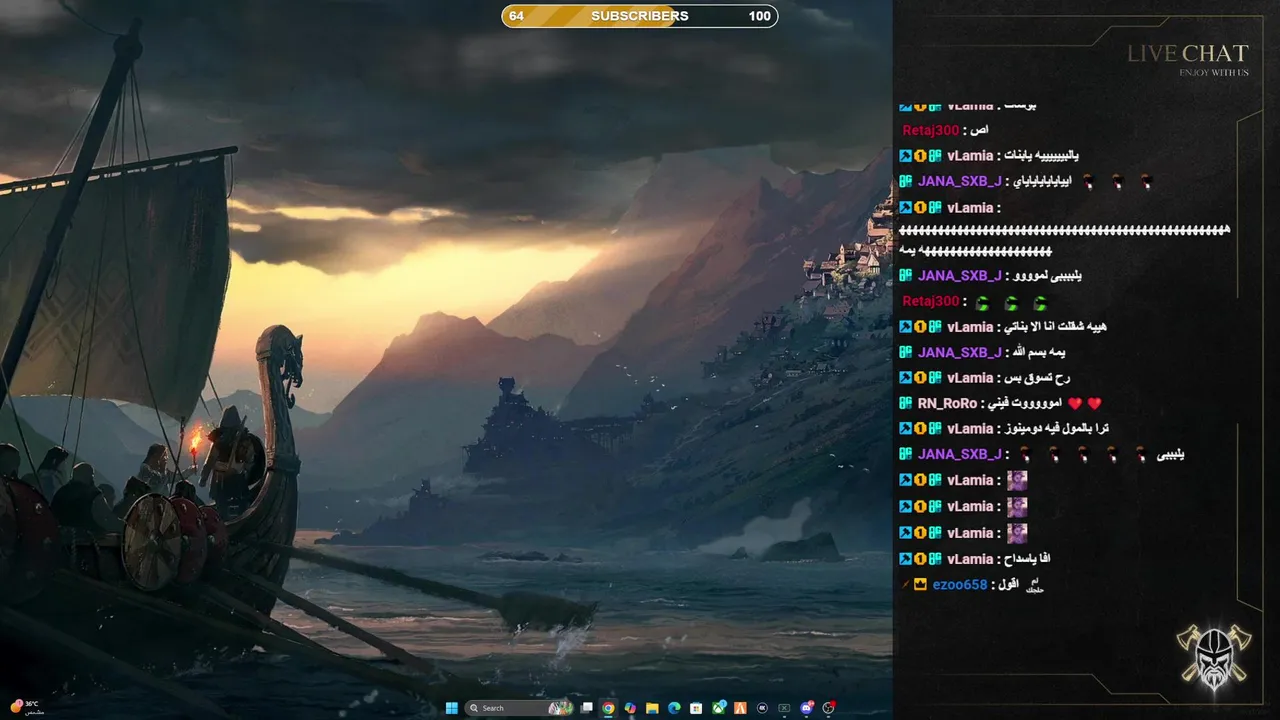Click the "افا ياسداح" chat message
Image resolution: width=1280 pixels, height=720 pixels.
click(x=1027, y=559)
